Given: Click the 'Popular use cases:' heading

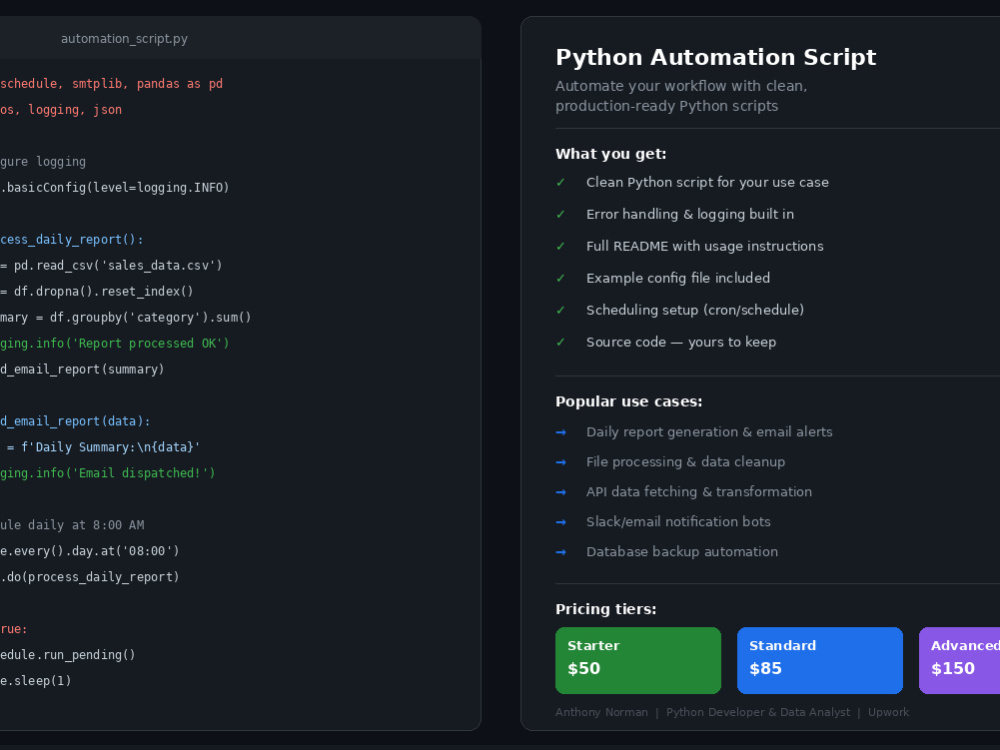Looking at the screenshot, I should (x=628, y=401).
